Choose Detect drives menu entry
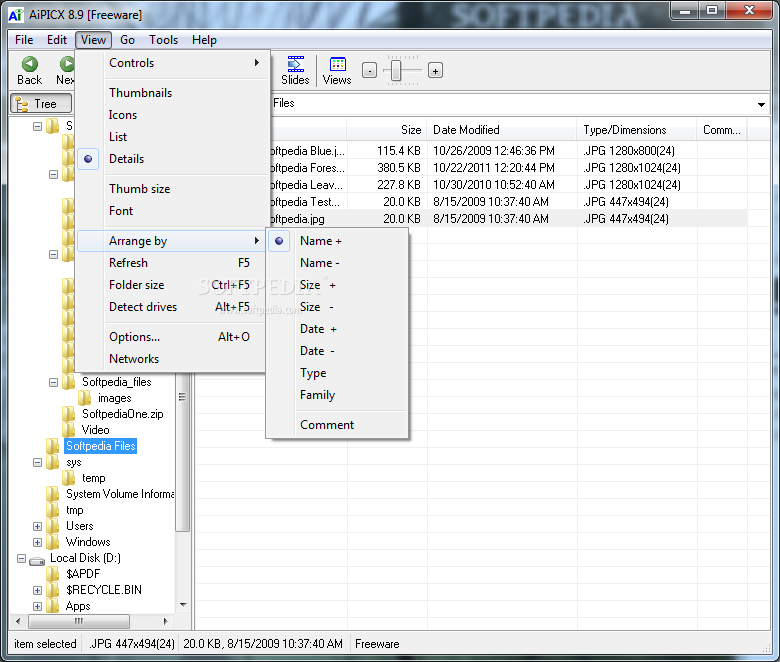This screenshot has width=780, height=662. (x=172, y=307)
